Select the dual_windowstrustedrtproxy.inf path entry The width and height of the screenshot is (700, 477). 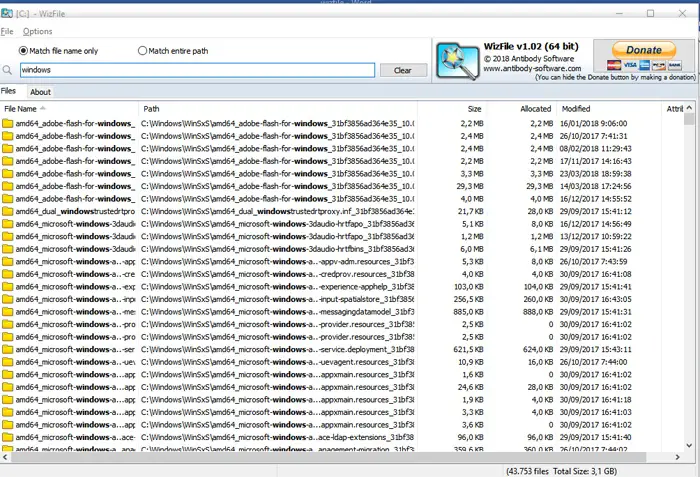(x=278, y=211)
